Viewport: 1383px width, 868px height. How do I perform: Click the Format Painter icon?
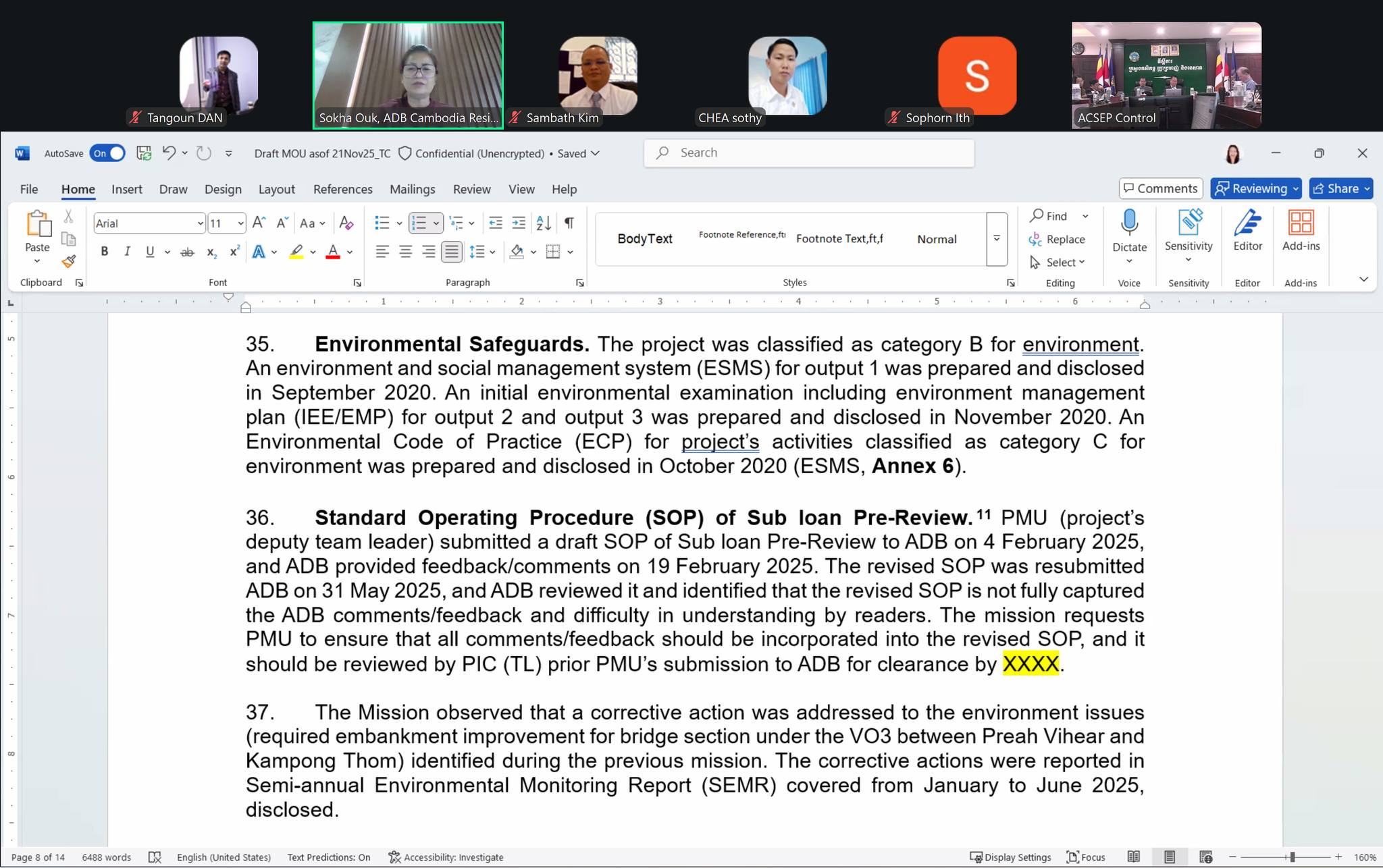[x=68, y=262]
